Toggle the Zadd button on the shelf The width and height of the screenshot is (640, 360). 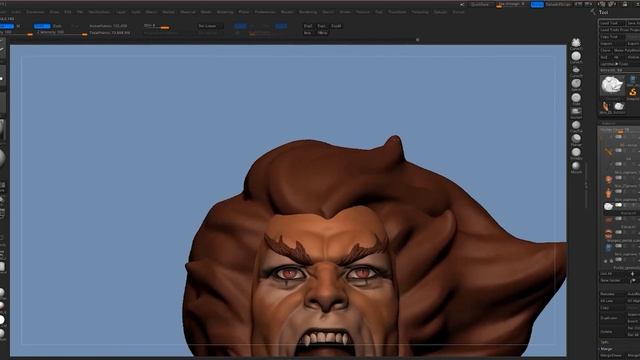click(42, 26)
